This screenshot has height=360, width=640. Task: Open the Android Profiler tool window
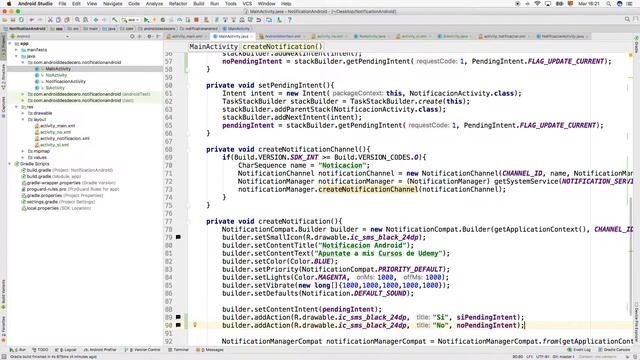[100, 350]
